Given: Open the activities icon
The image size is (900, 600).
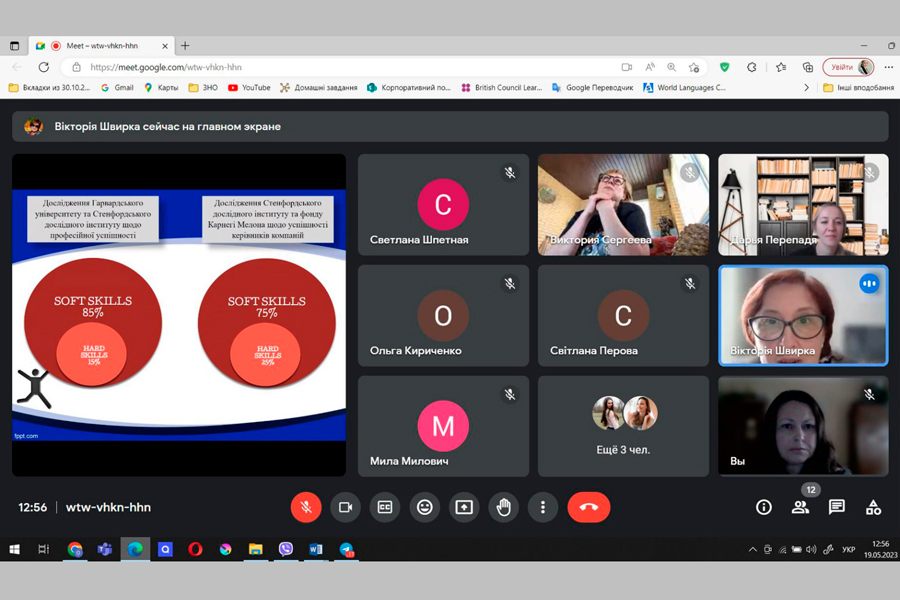Looking at the screenshot, I should pos(873,507).
